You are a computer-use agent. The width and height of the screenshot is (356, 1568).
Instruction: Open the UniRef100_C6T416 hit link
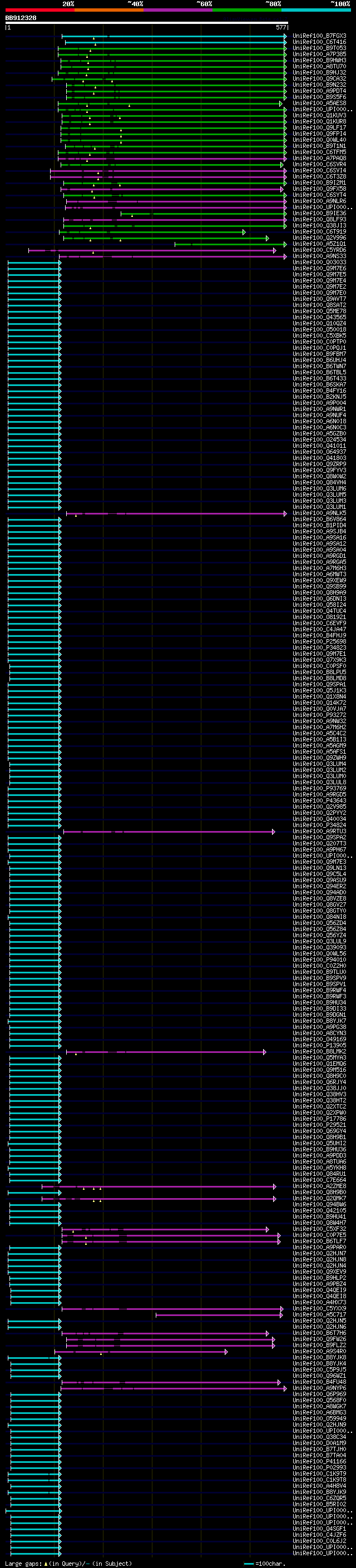click(319, 42)
